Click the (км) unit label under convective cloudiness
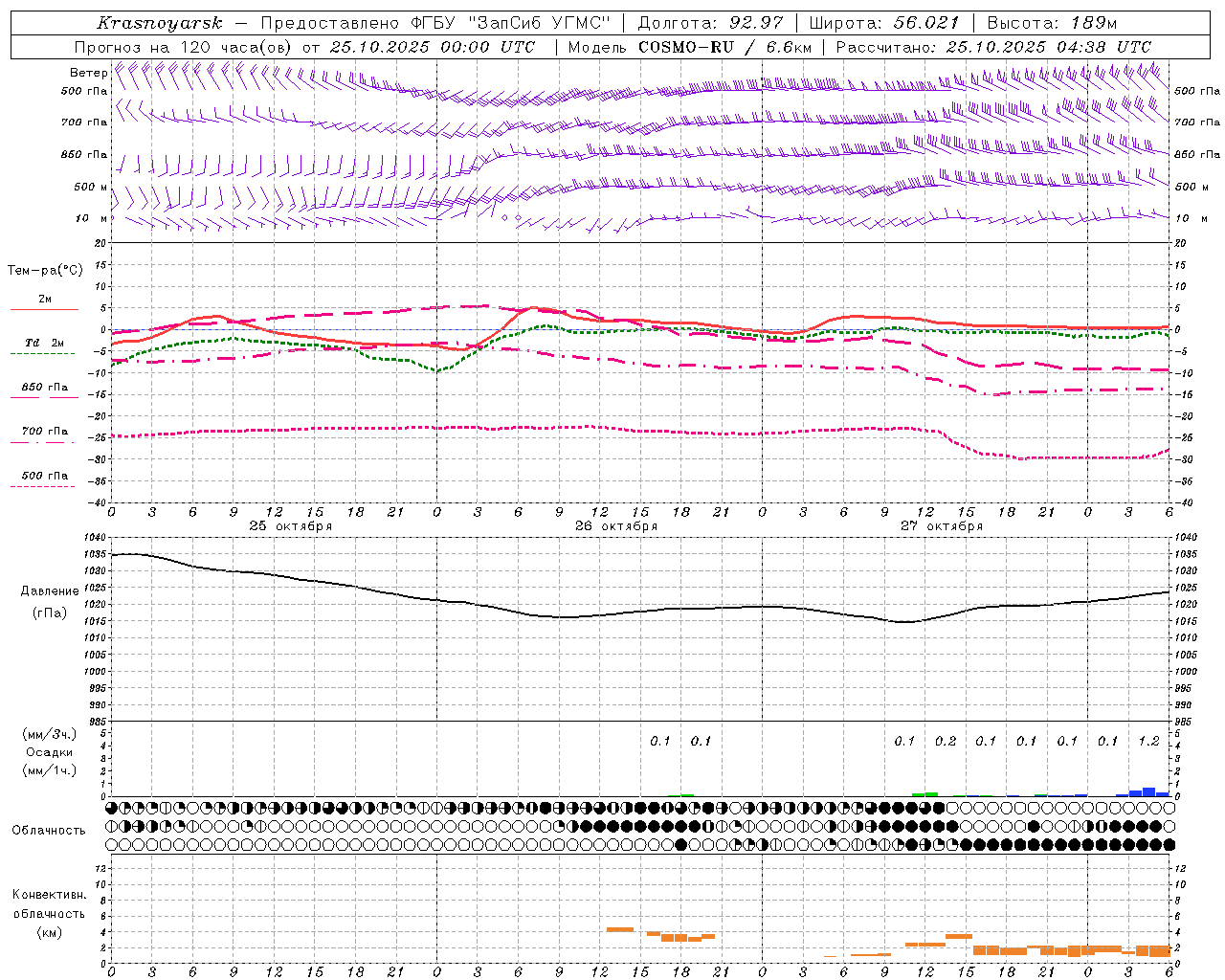Screen dimensions: 1225x980 (x=50, y=931)
